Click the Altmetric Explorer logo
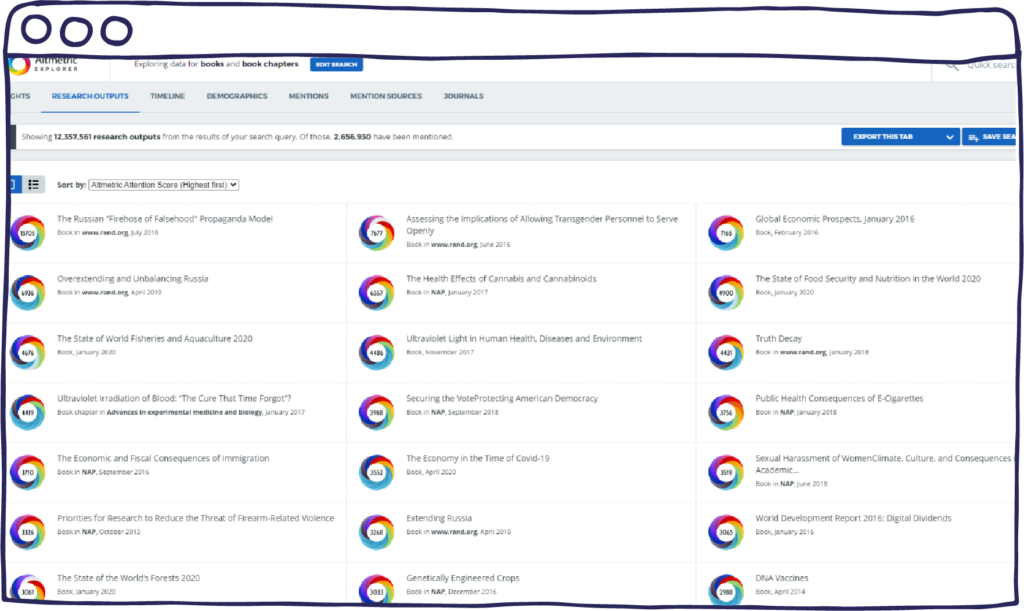The height and width of the screenshot is (611, 1024). click(x=43, y=64)
